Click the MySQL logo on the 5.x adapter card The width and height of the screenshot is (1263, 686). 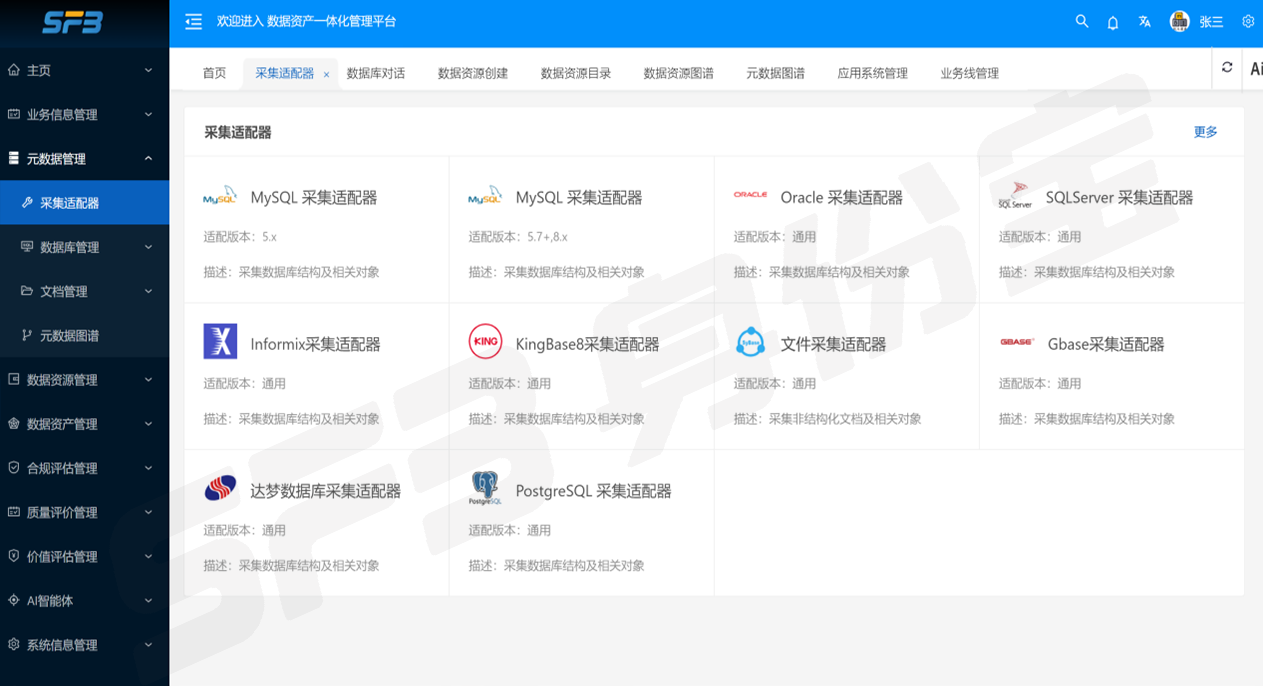[x=220, y=196]
